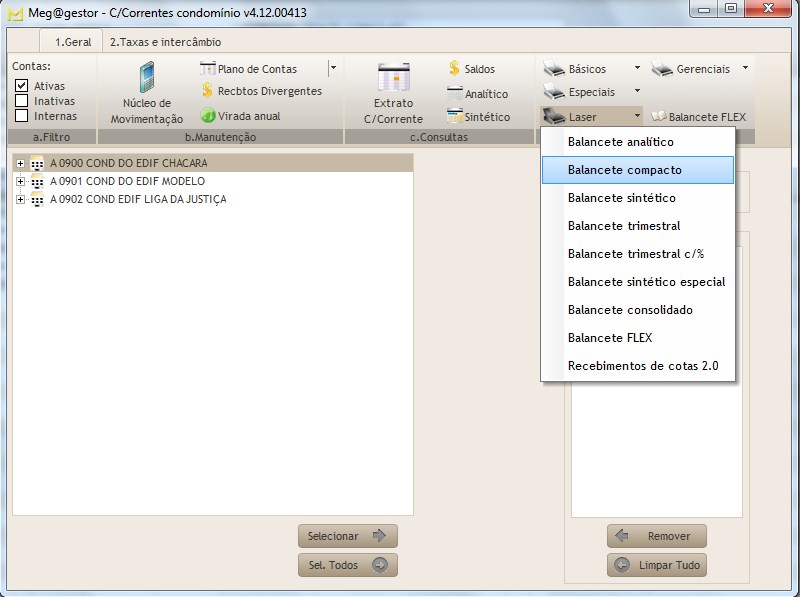Open Plano de Contas
The height and width of the screenshot is (597, 800).
click(x=257, y=69)
